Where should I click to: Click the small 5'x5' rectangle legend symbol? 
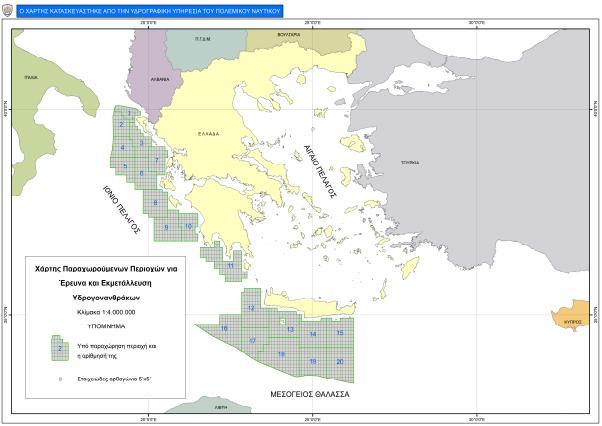(x=61, y=380)
